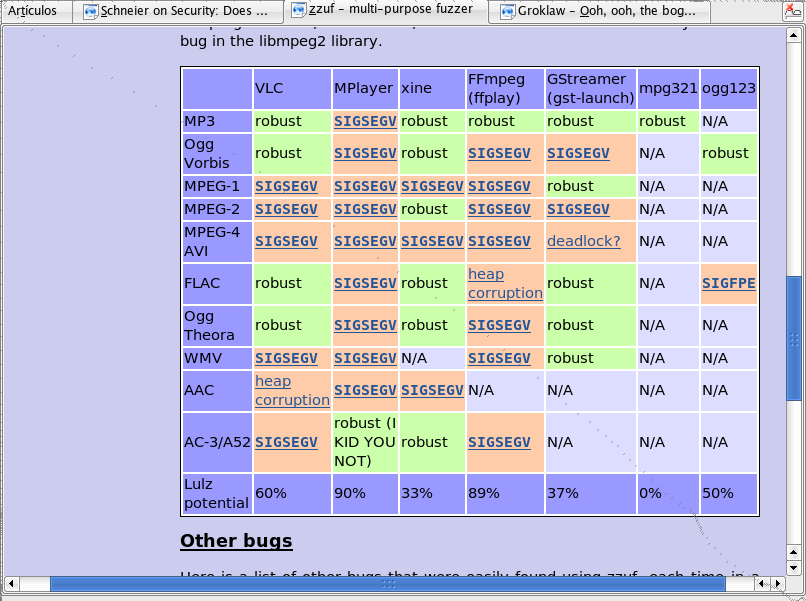Image resolution: width=806 pixels, height=601 pixels.
Task: Click the "Other bugs" heading
Action: coord(236,541)
